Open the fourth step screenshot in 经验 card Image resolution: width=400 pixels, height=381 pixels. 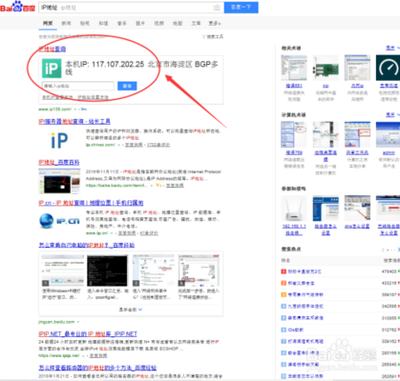[199, 271]
